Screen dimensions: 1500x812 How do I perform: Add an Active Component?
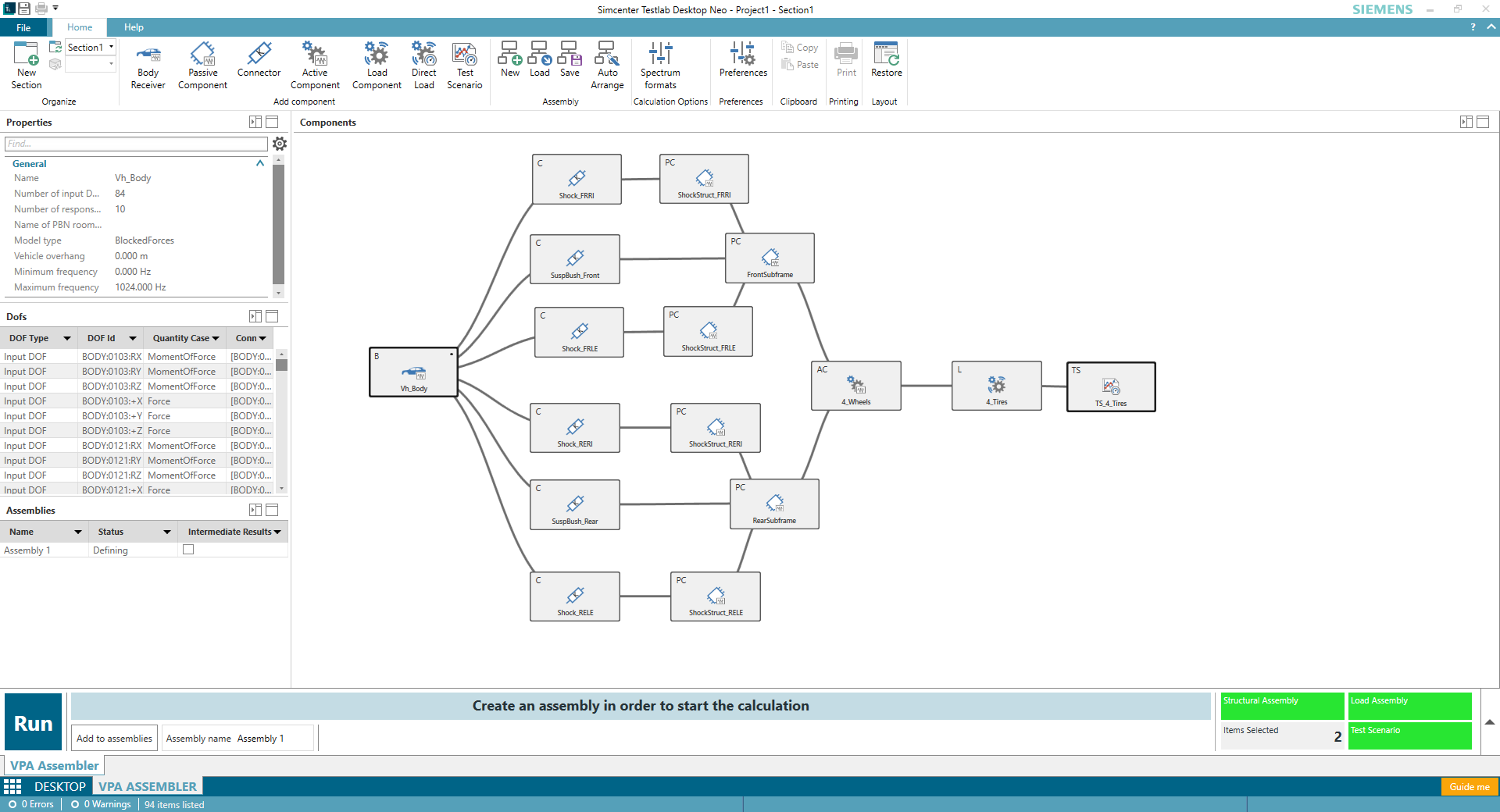point(315,66)
